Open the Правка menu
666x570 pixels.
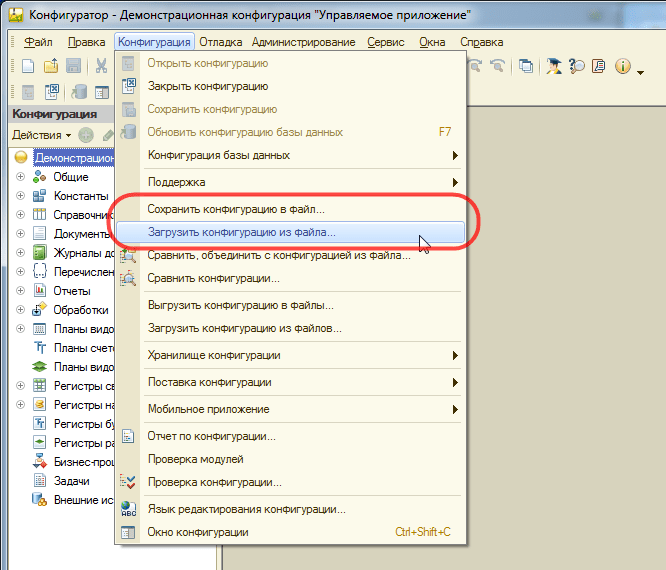point(86,42)
